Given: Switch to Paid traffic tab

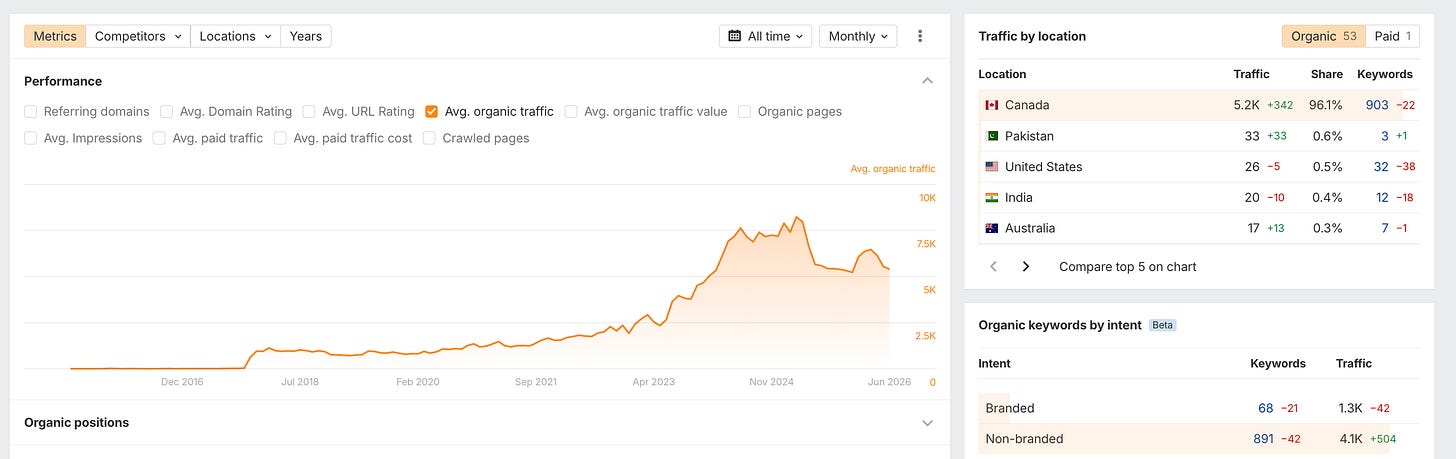Looking at the screenshot, I should pos(1393,36).
